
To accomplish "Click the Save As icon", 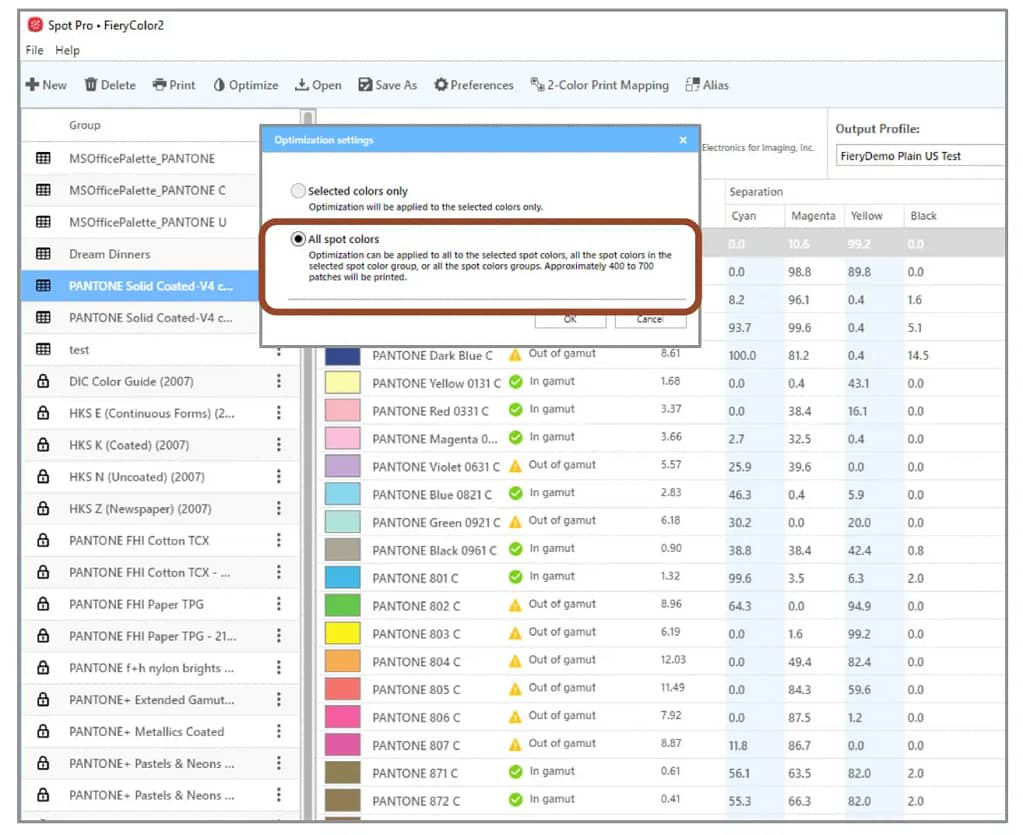I will click(x=365, y=85).
